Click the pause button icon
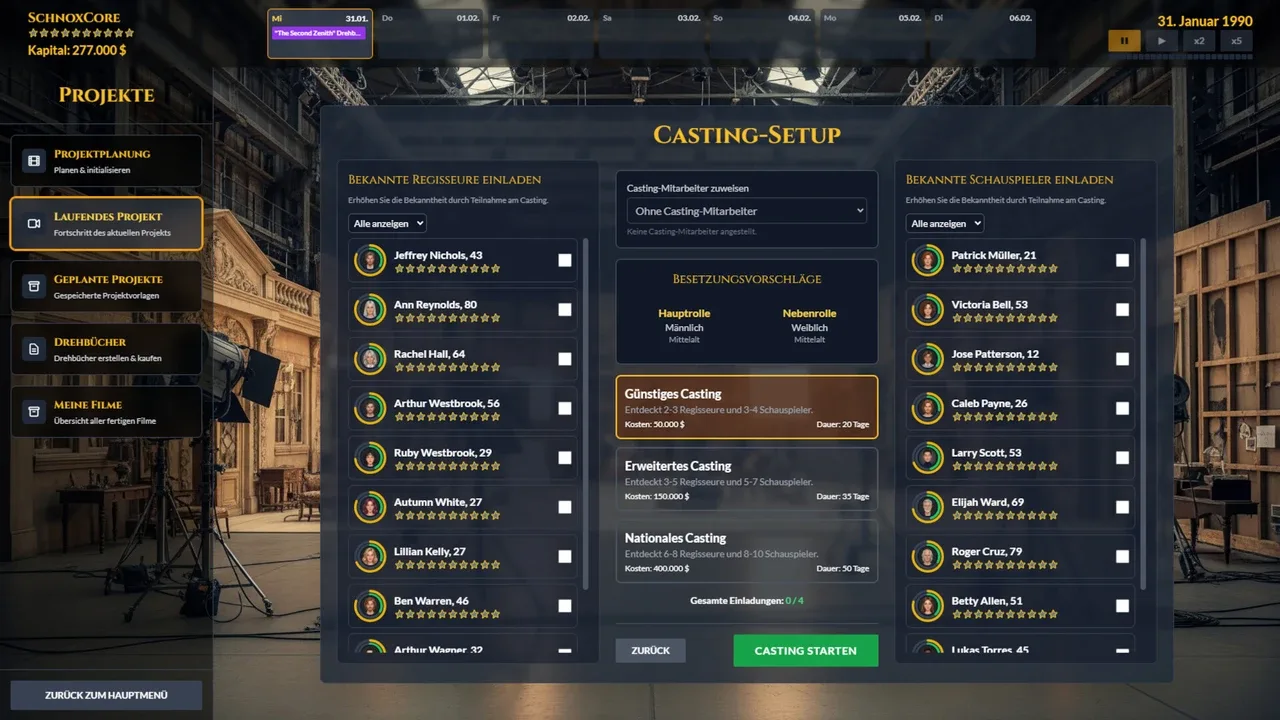 coord(1123,41)
